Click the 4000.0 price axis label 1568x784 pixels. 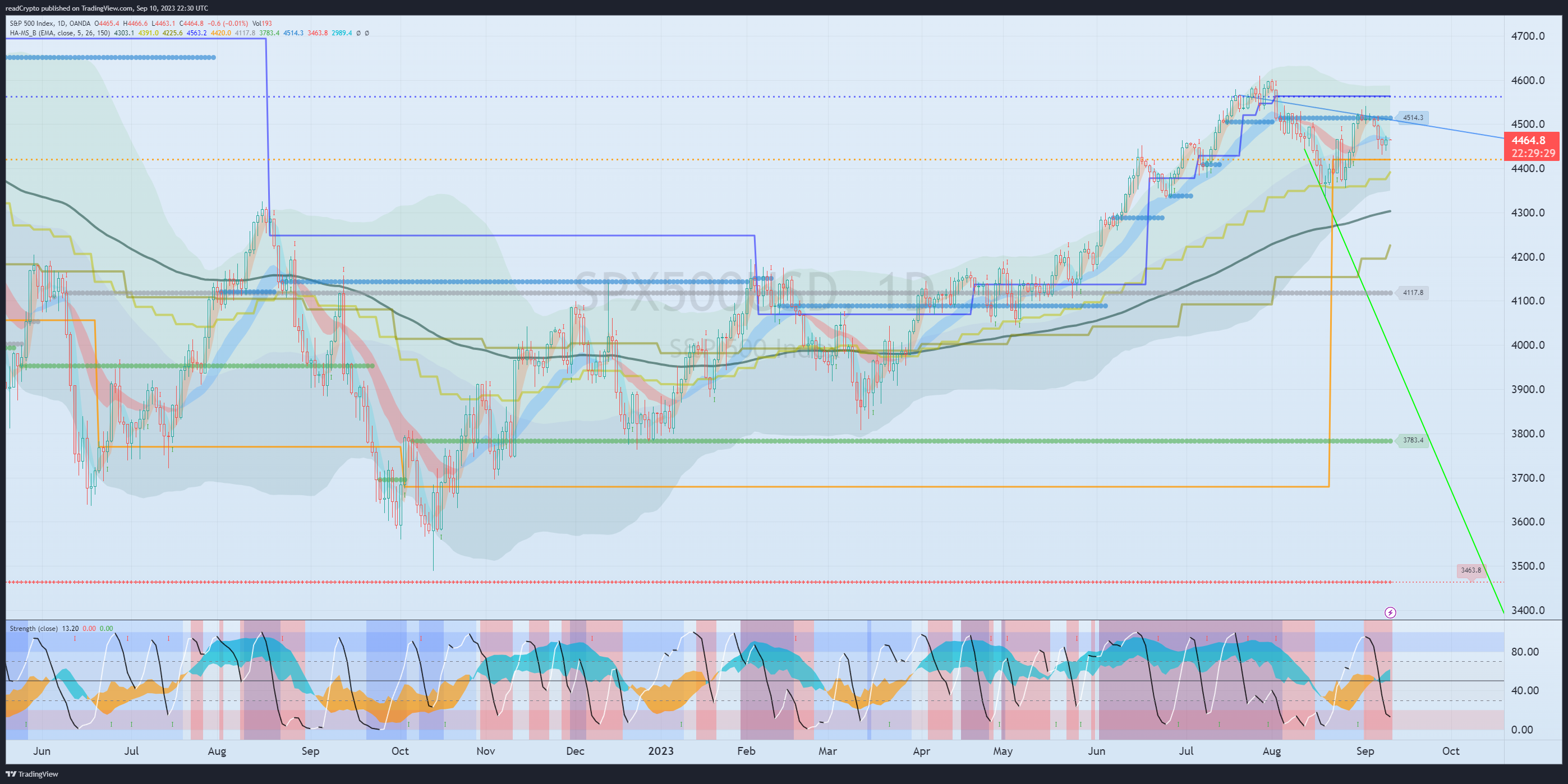[1528, 345]
